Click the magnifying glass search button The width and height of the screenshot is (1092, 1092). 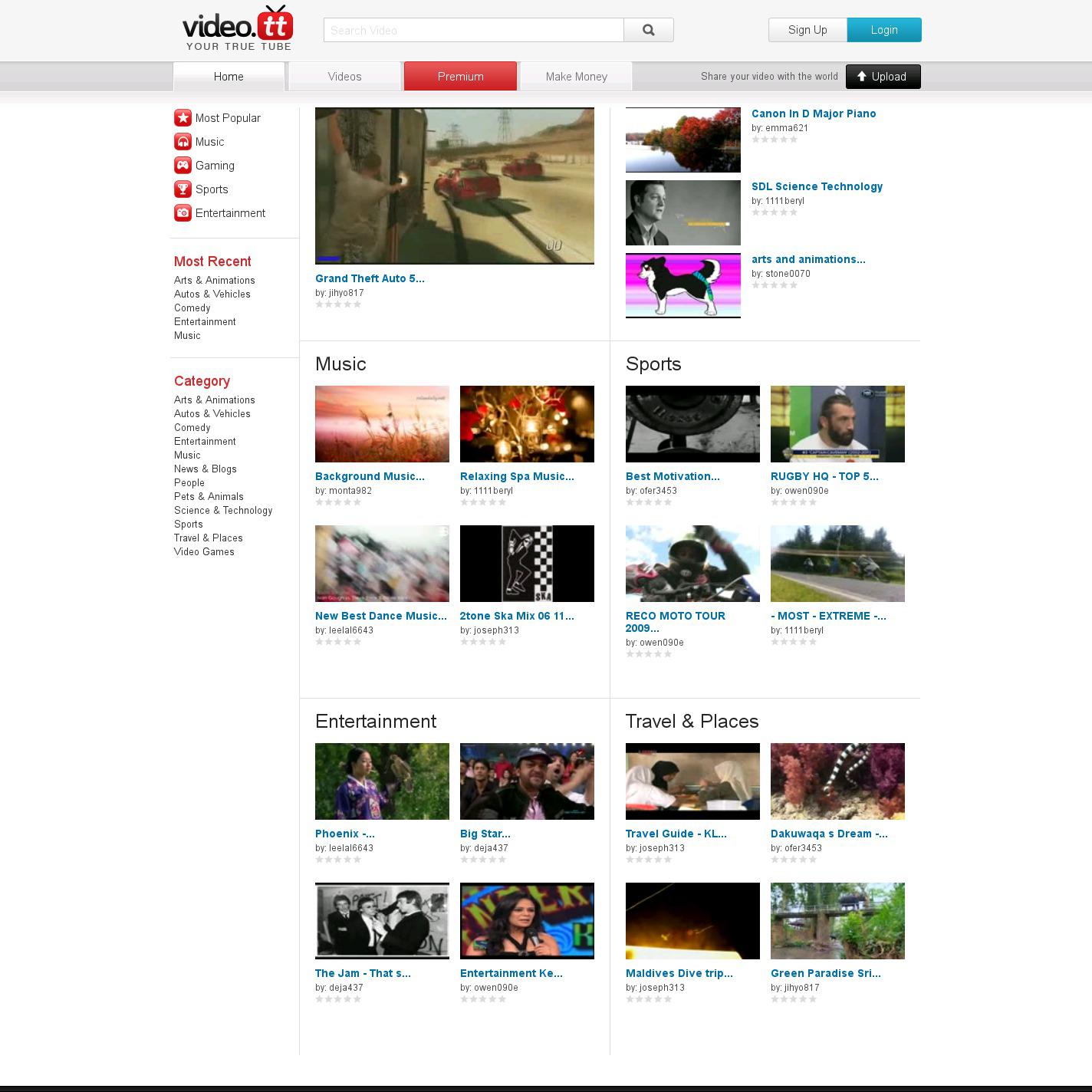click(648, 30)
